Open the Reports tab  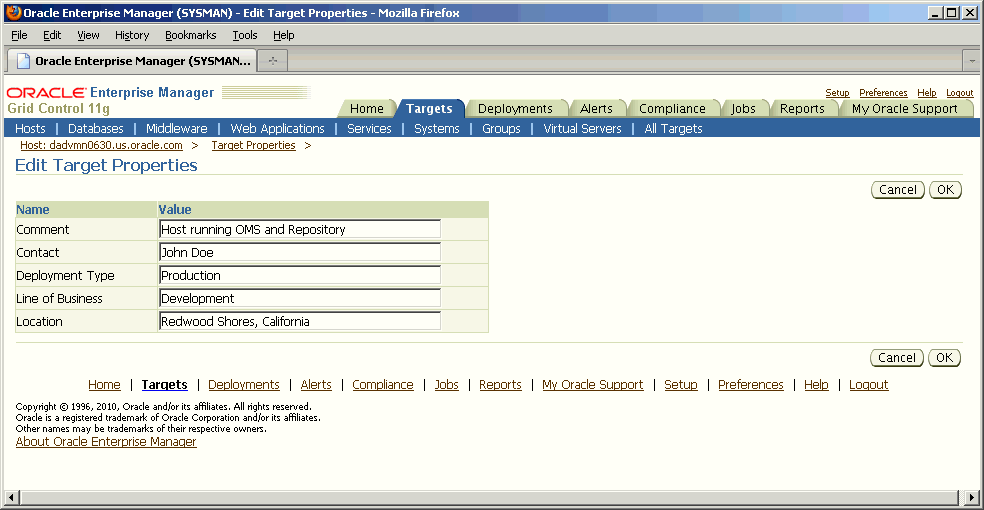(802, 109)
